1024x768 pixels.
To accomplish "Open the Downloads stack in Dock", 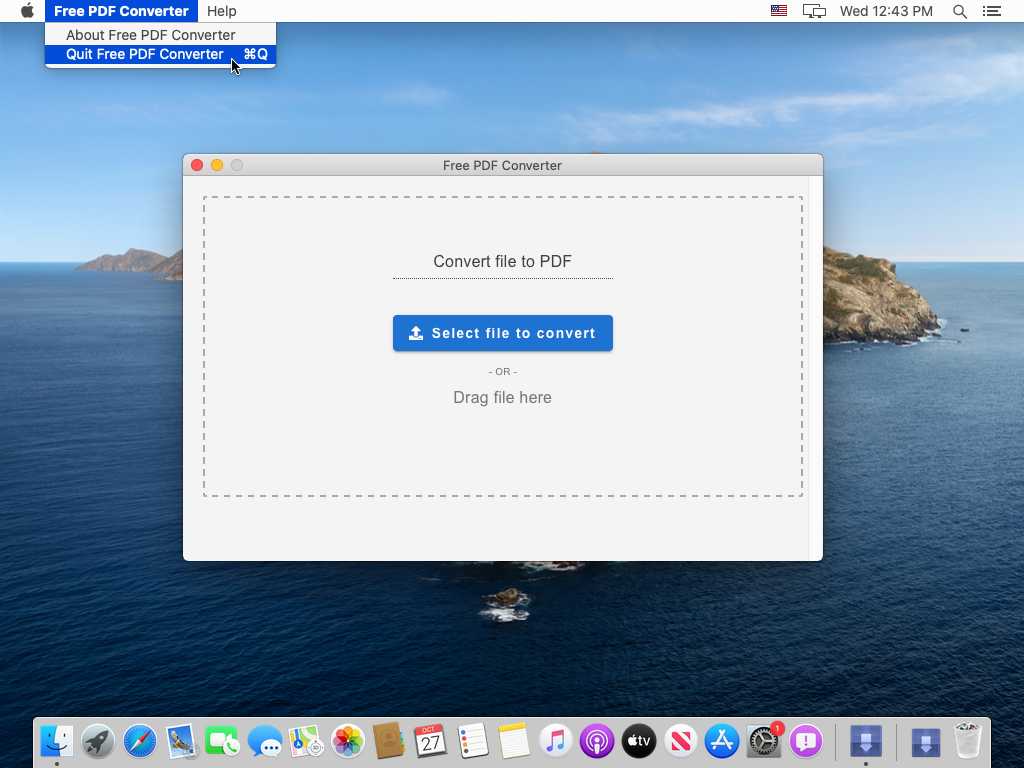I will click(x=925, y=741).
